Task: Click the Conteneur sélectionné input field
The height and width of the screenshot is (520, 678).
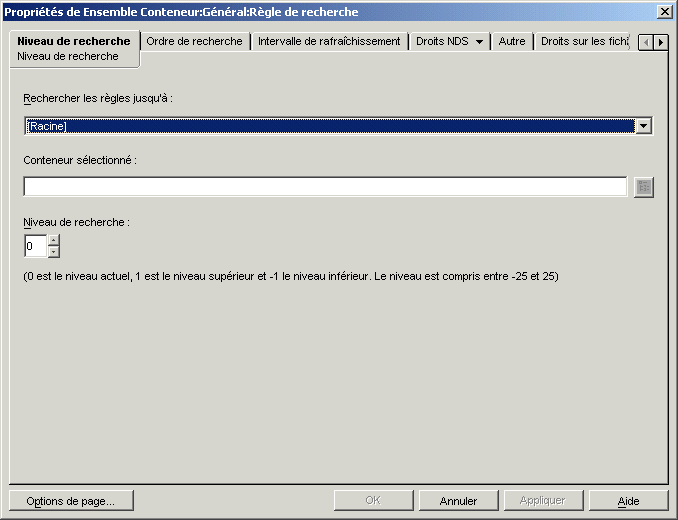Action: tap(325, 187)
